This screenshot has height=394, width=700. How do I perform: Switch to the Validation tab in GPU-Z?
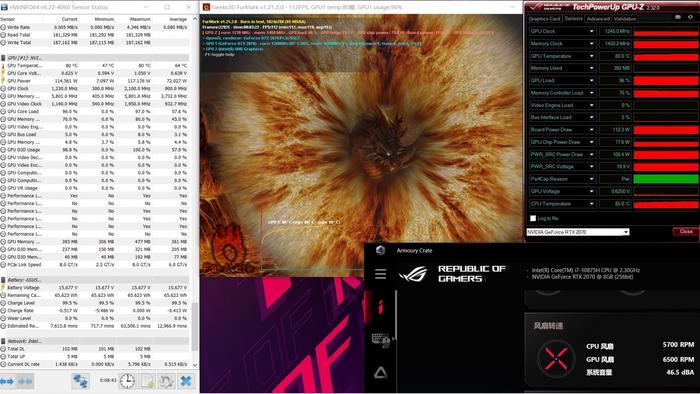click(x=625, y=19)
